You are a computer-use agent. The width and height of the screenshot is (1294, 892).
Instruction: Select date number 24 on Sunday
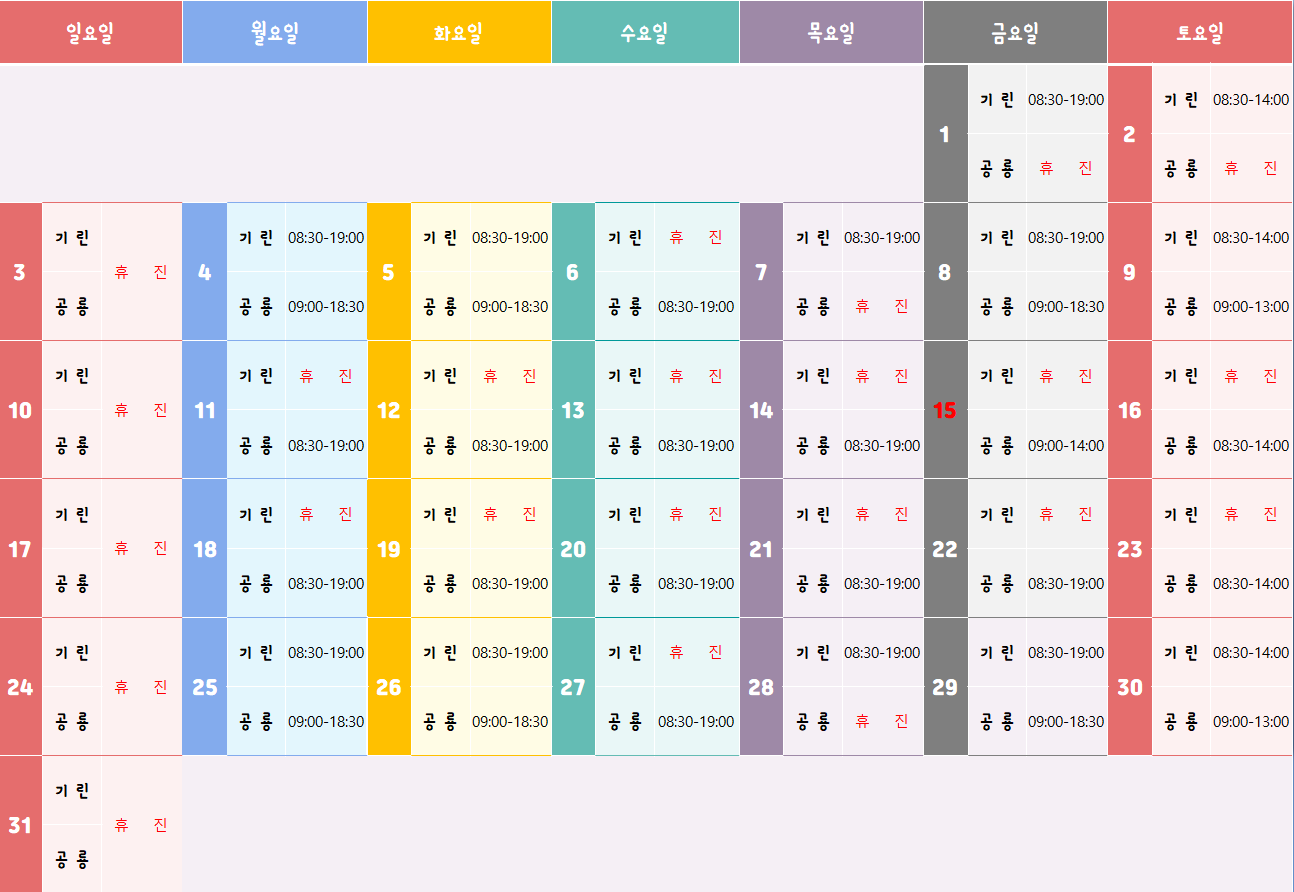20,687
